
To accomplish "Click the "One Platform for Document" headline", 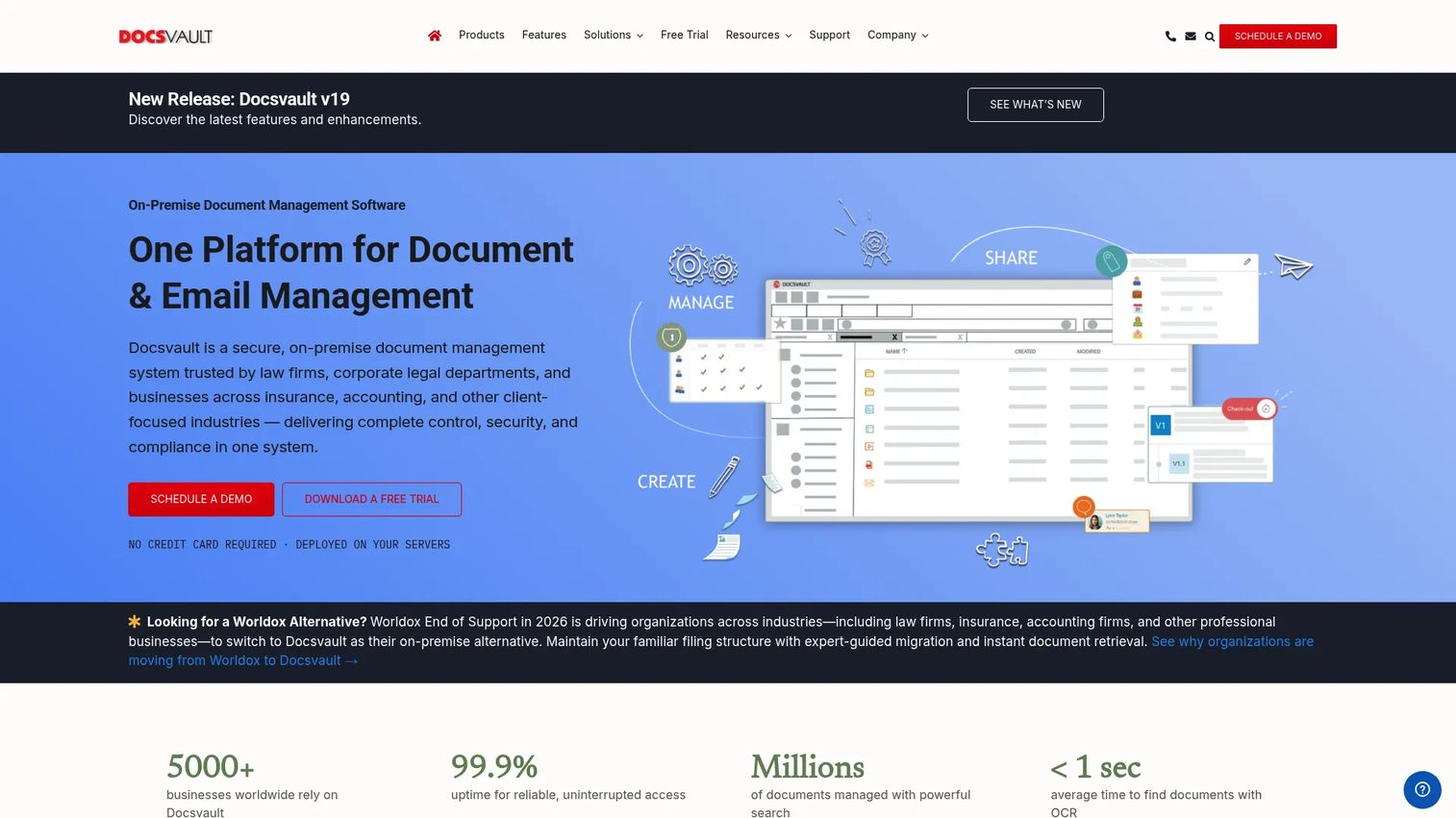I will 351,250.
